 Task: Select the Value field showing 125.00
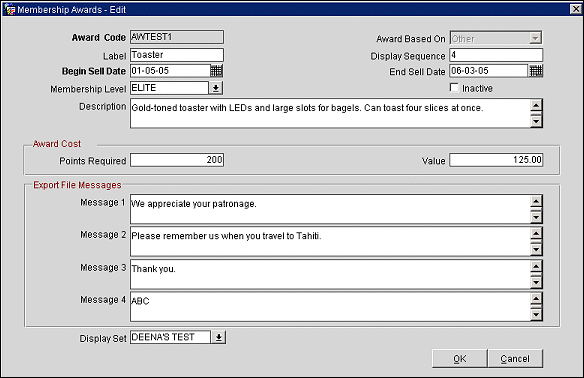[x=496, y=160]
